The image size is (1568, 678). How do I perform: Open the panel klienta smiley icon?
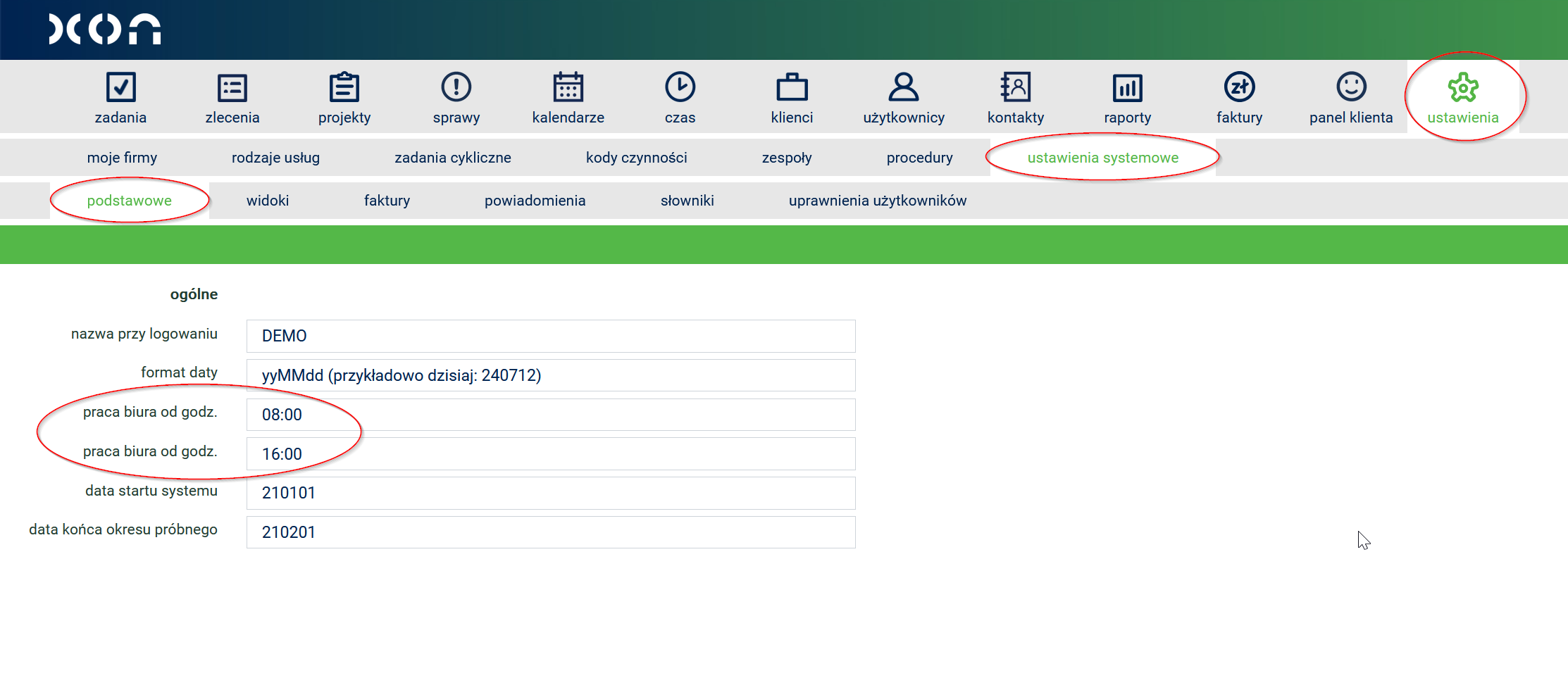click(1351, 87)
